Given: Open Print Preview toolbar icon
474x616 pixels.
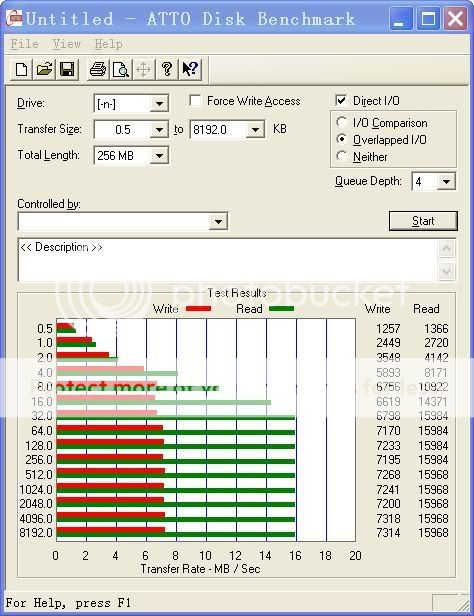Looking at the screenshot, I should (x=121, y=70).
